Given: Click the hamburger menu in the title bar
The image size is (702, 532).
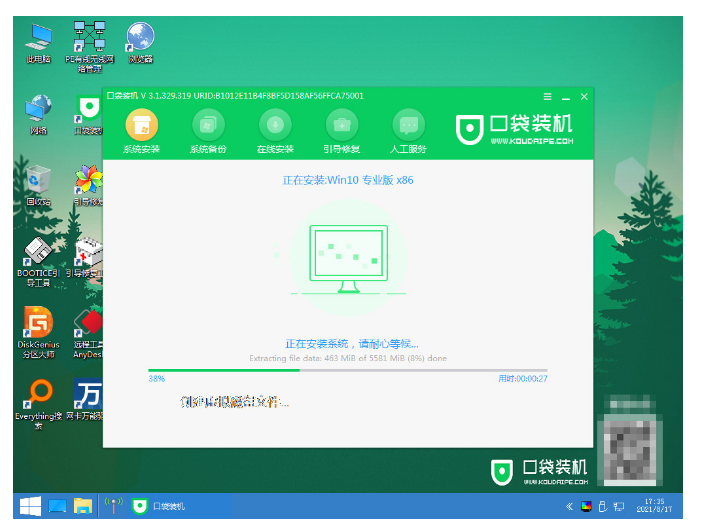Looking at the screenshot, I should pyautogui.click(x=547, y=96).
